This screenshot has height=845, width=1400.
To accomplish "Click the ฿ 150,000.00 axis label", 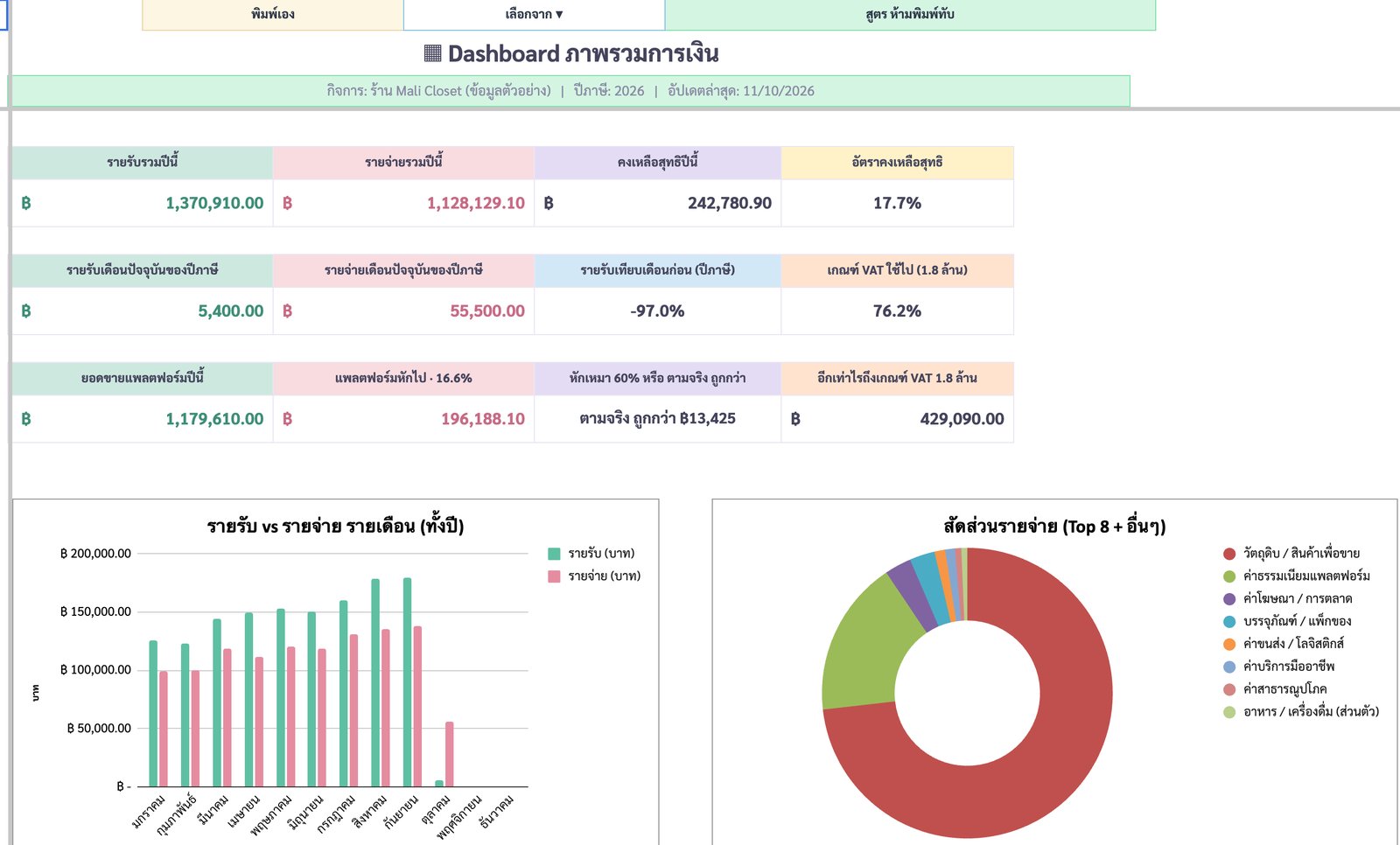I will [95, 611].
